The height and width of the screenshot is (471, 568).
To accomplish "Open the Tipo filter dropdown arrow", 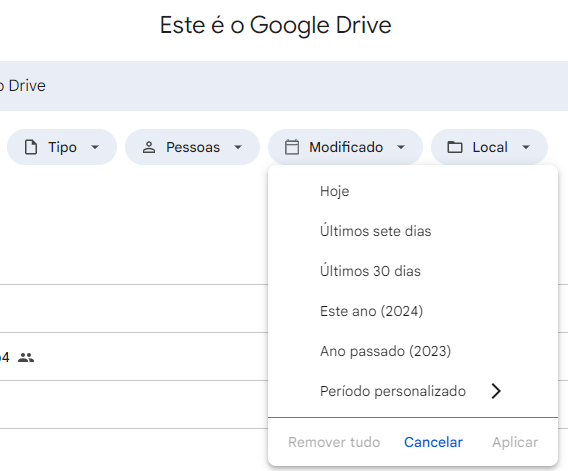I will coord(95,147).
